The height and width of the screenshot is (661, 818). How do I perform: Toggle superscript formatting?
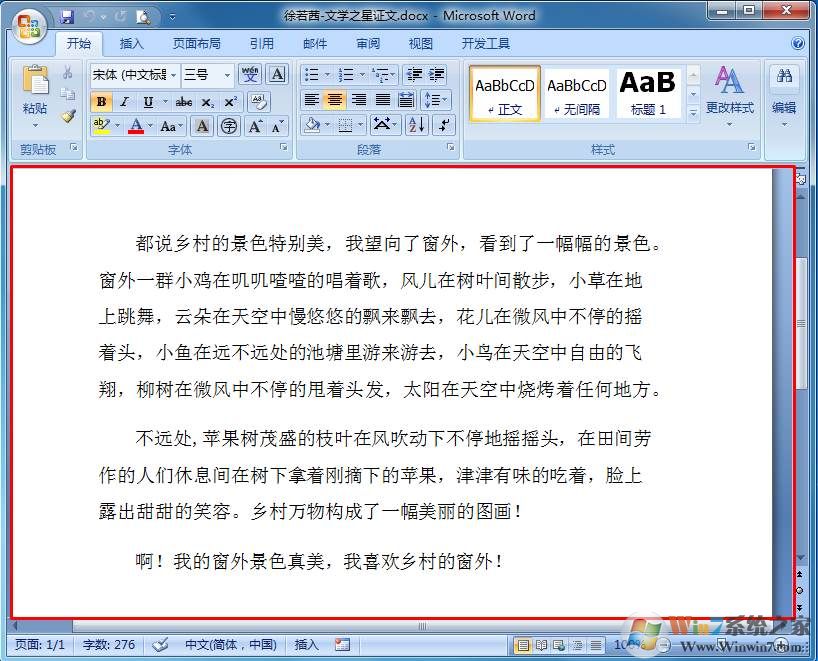click(x=231, y=102)
